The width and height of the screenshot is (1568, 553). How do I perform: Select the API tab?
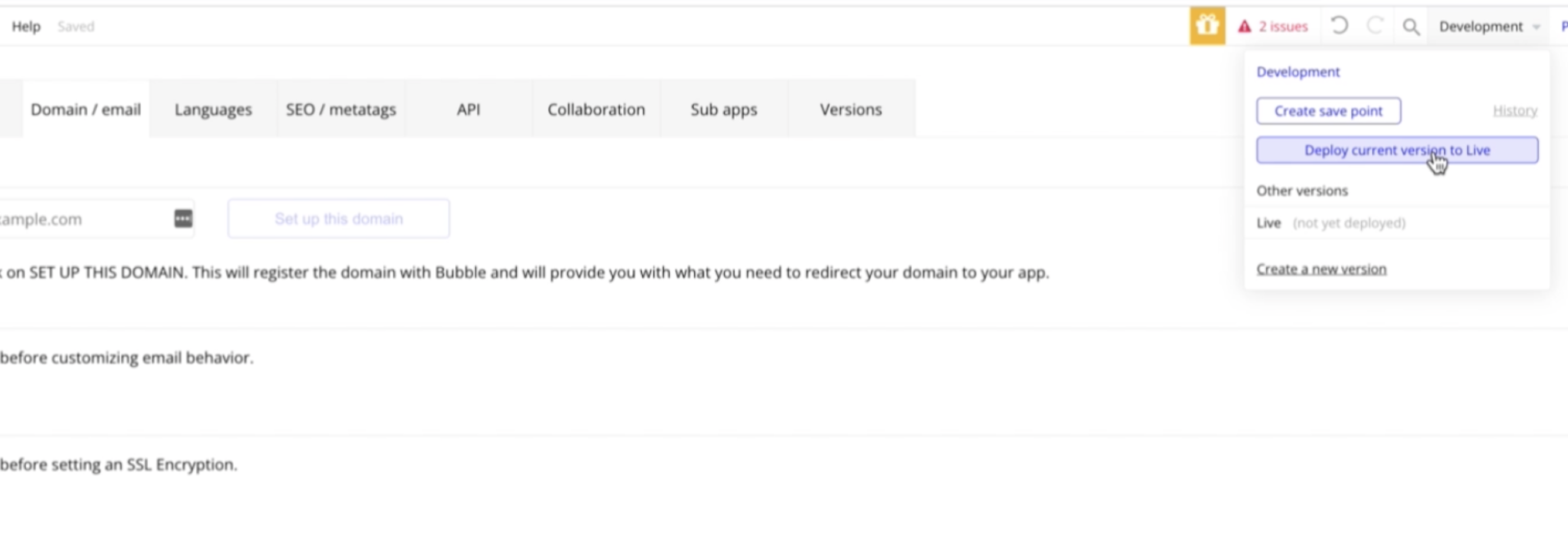[x=469, y=110]
